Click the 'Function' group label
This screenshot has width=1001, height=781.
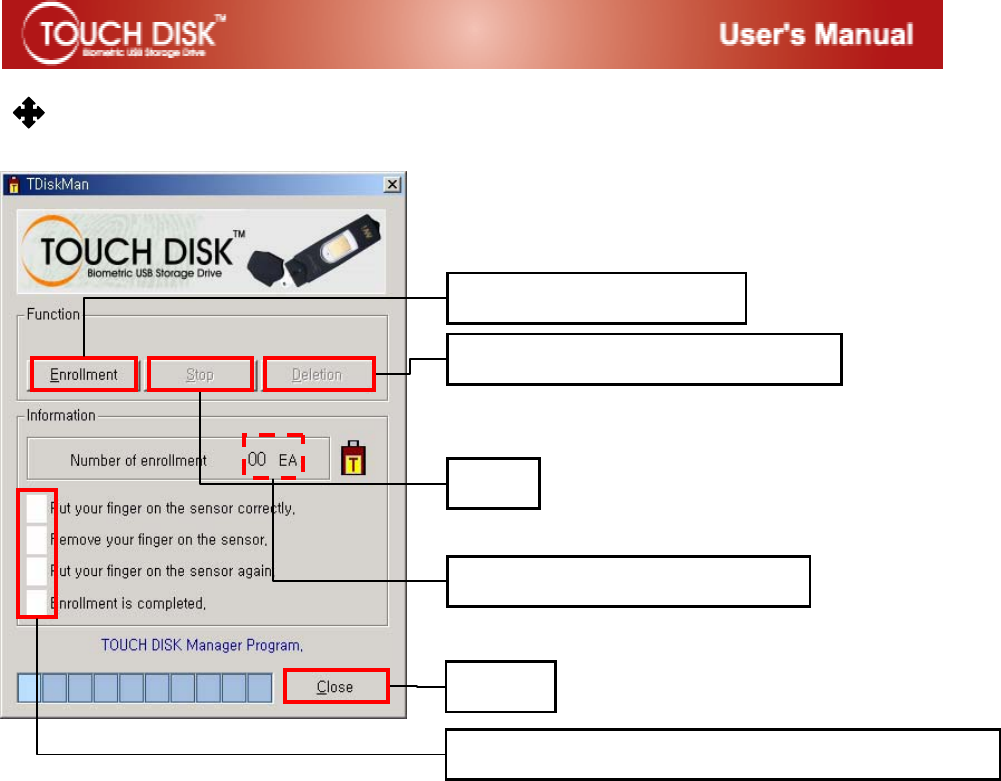pos(53,314)
